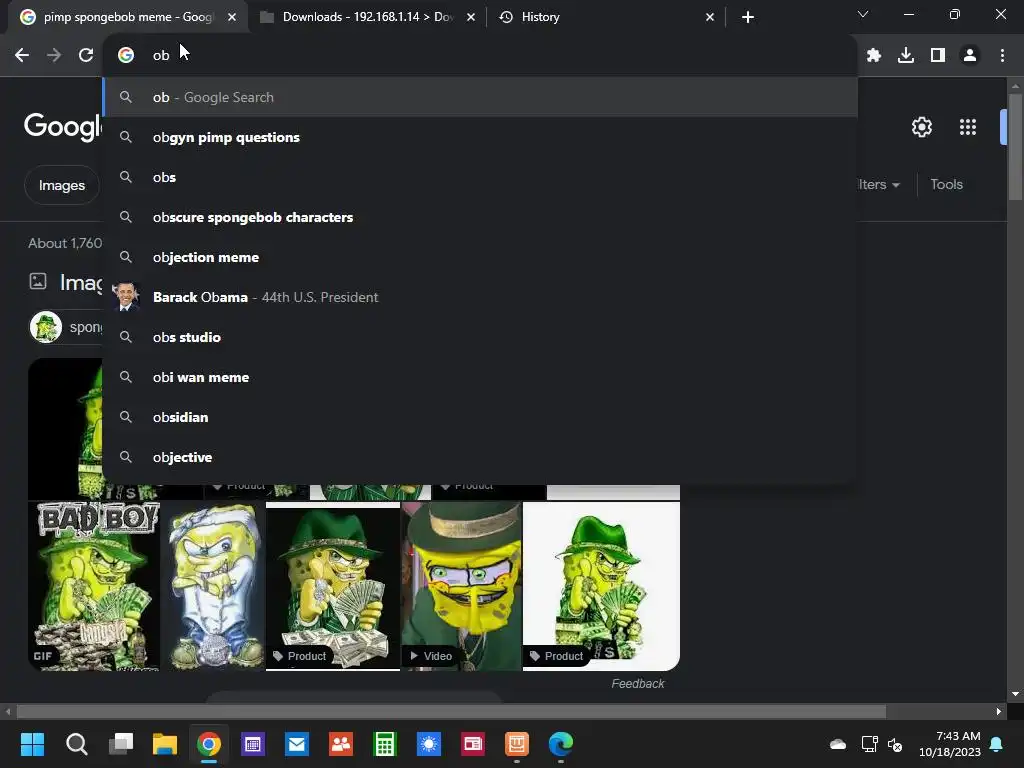Choose 'obi wan meme' suggestion
The width and height of the screenshot is (1024, 768).
pos(480,377)
